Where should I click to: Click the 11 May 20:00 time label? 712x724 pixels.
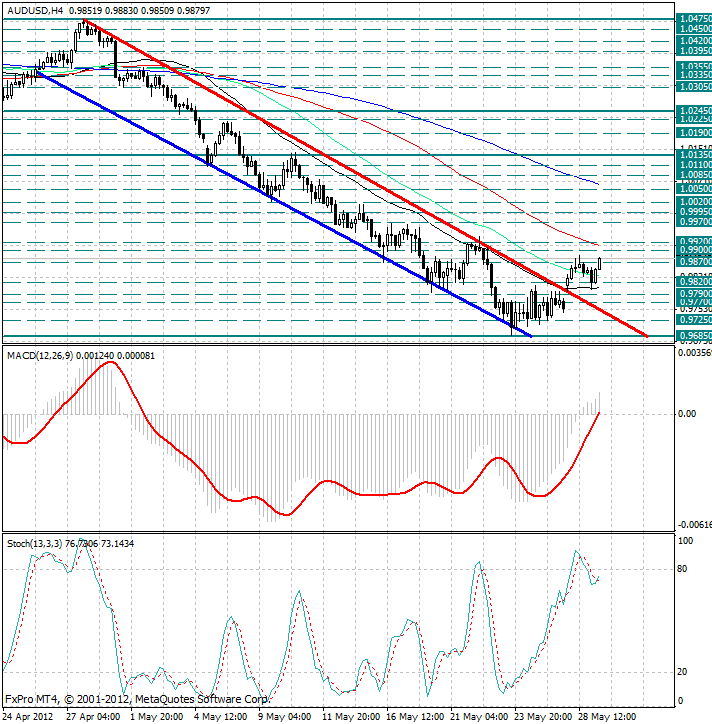click(351, 717)
